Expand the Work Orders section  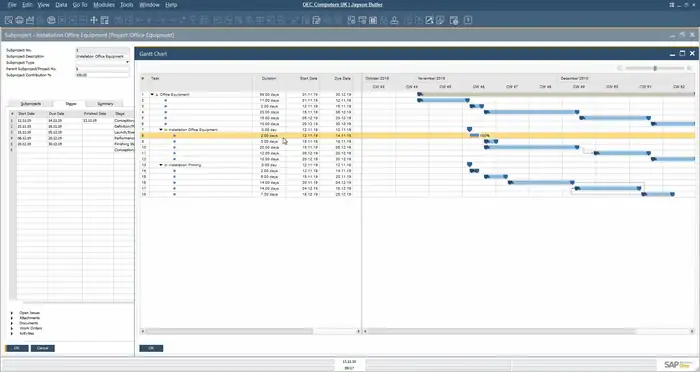pyautogui.click(x=12, y=328)
